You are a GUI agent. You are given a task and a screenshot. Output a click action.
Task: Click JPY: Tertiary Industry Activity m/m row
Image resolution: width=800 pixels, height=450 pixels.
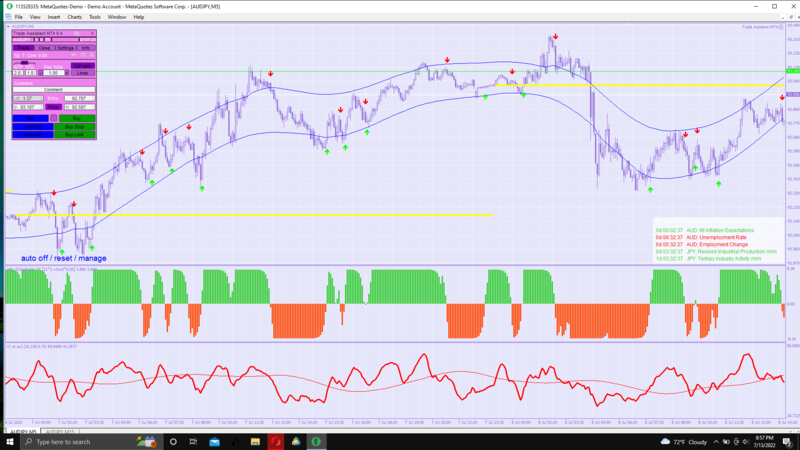708,259
